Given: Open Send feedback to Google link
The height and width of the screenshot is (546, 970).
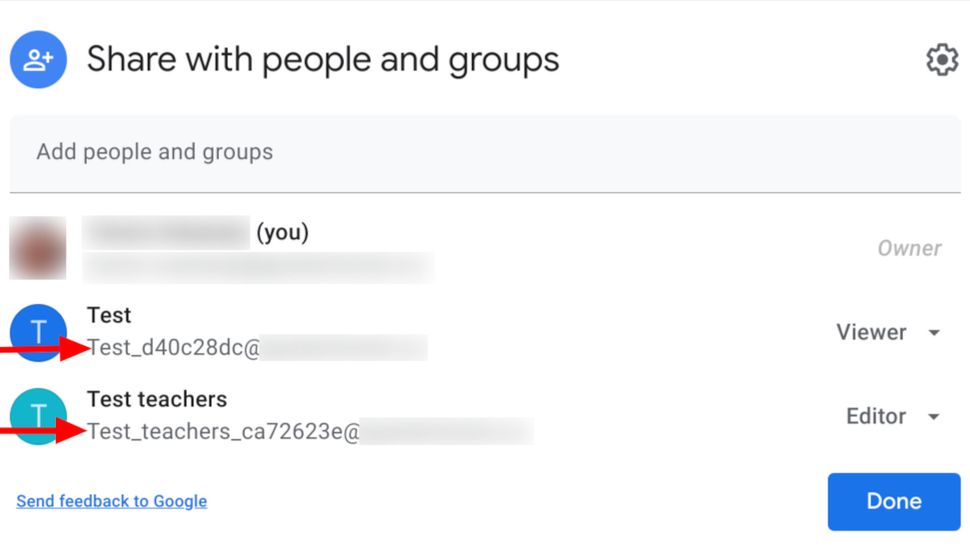Looking at the screenshot, I should [112, 501].
